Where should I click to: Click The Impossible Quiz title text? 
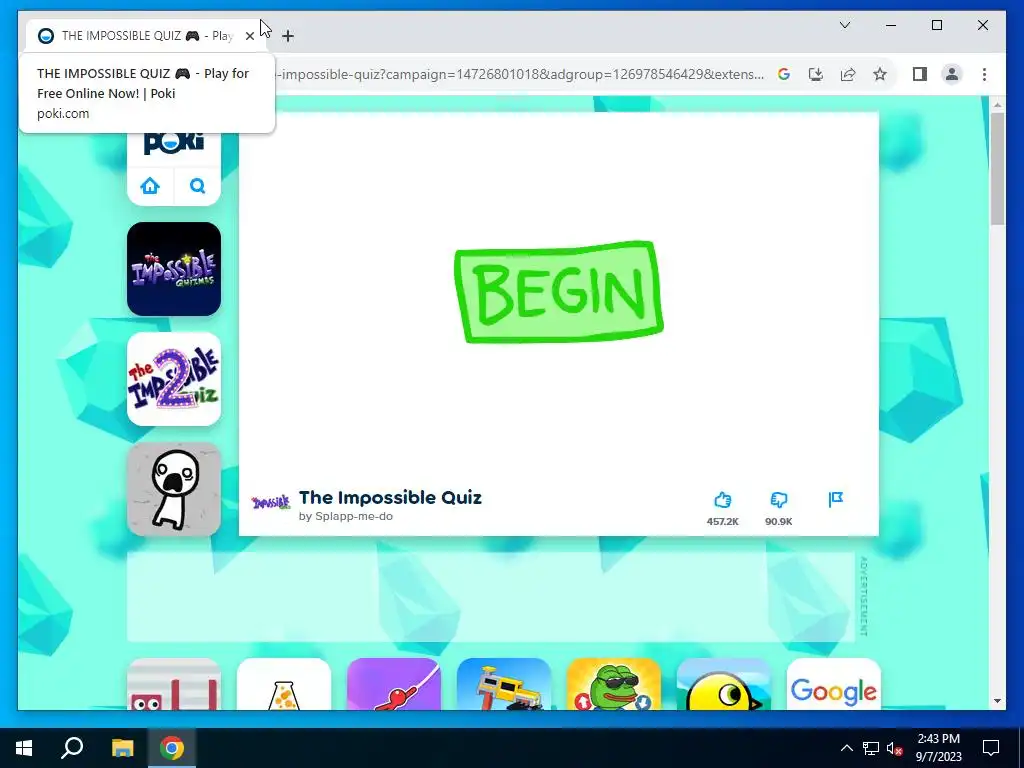tap(390, 498)
